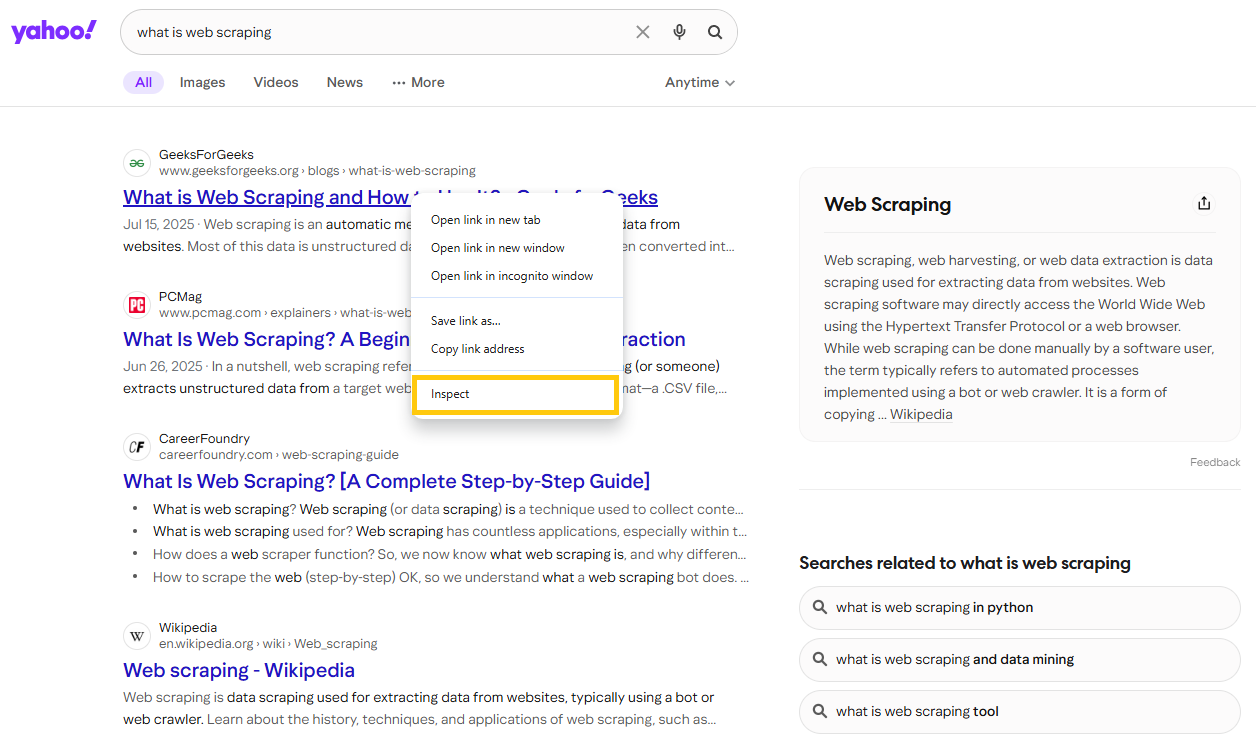The width and height of the screenshot is (1256, 739).
Task: Choose Inspect from the context menu
Action: [x=451, y=394]
